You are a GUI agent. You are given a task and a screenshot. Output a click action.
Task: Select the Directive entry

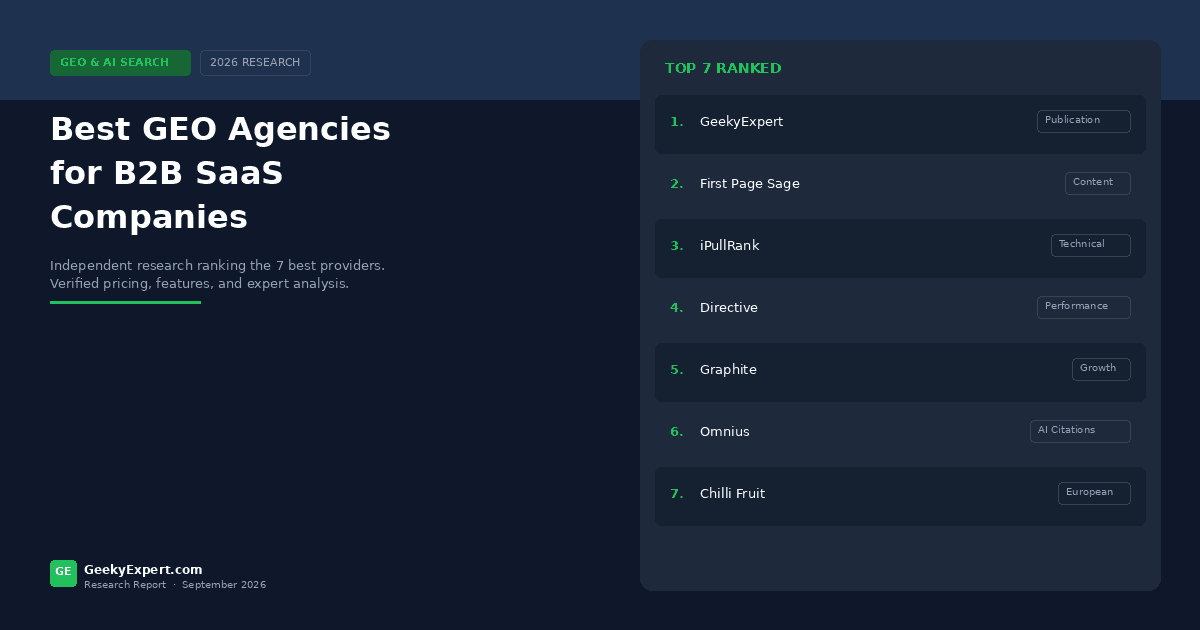(900, 310)
